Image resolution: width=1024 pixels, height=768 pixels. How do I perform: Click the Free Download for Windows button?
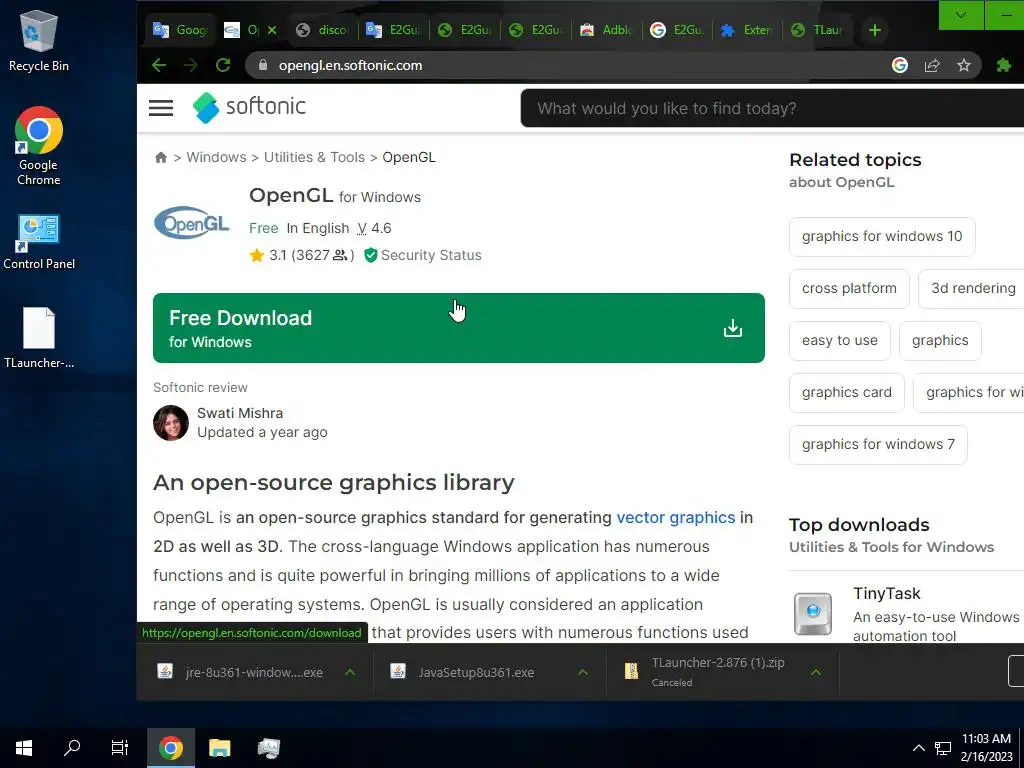(458, 328)
